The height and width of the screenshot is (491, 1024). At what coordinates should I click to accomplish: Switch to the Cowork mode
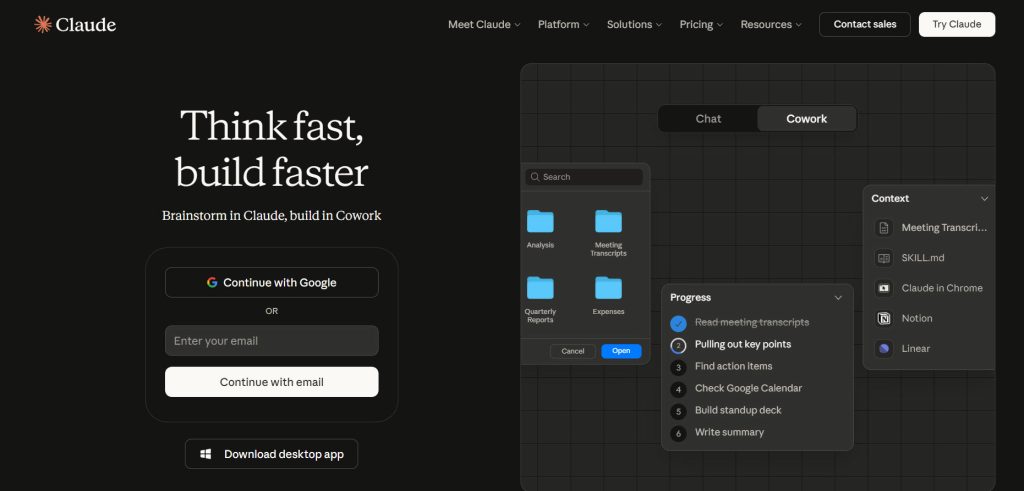pyautogui.click(x=807, y=119)
